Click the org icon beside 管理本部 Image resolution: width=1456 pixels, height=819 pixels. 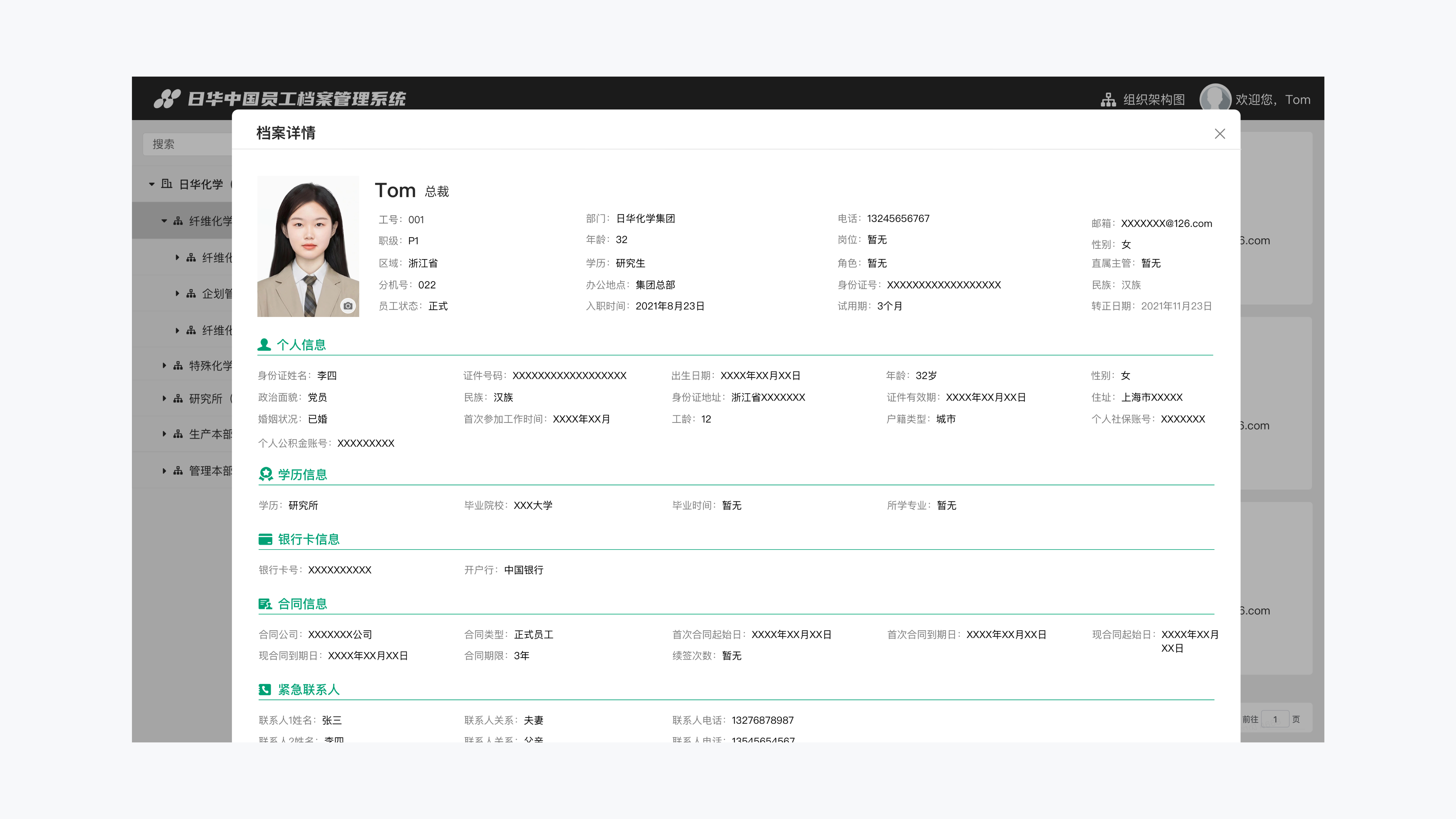178,471
